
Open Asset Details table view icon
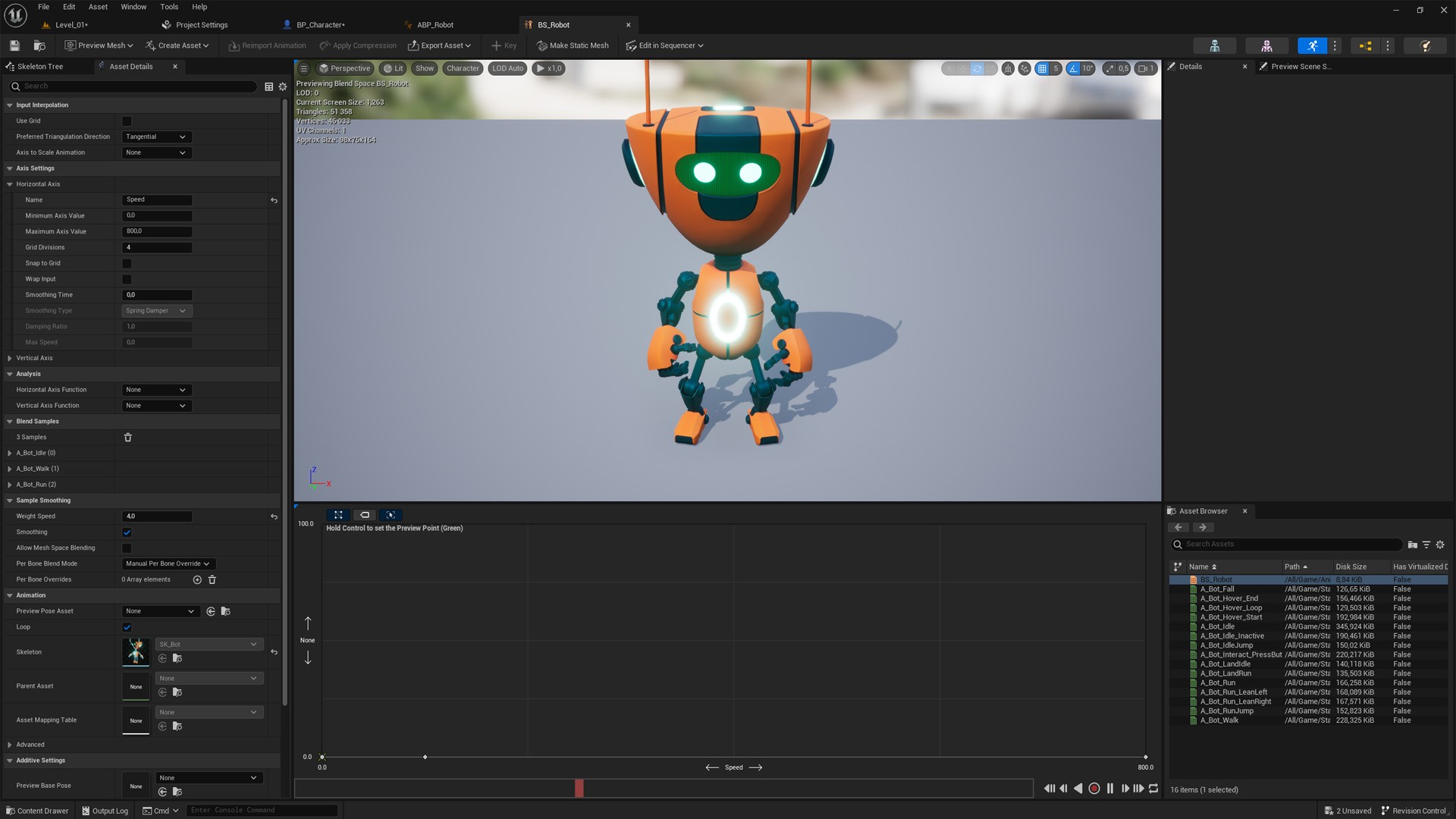pos(268,86)
